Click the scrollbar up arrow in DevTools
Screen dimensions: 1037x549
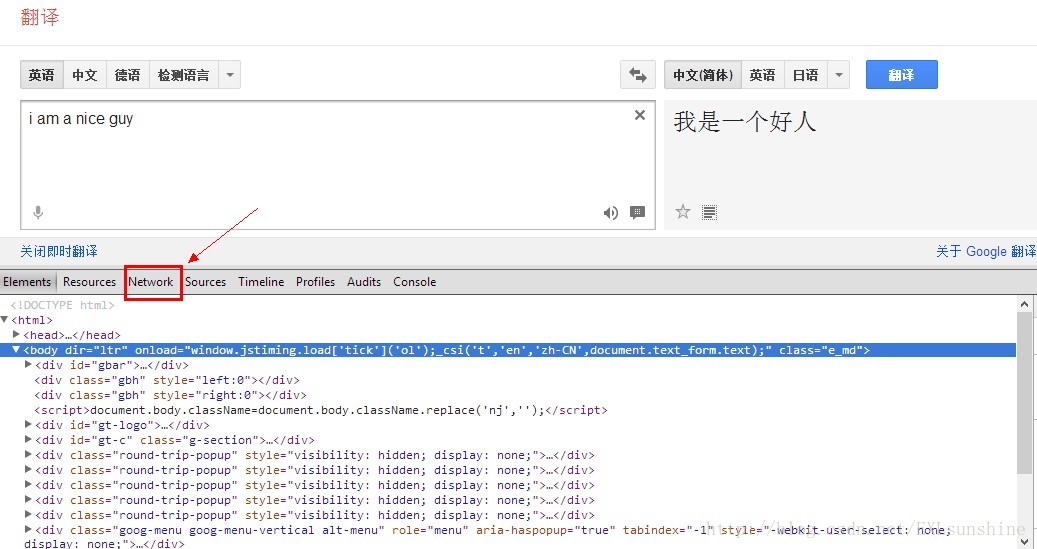pos(1024,305)
